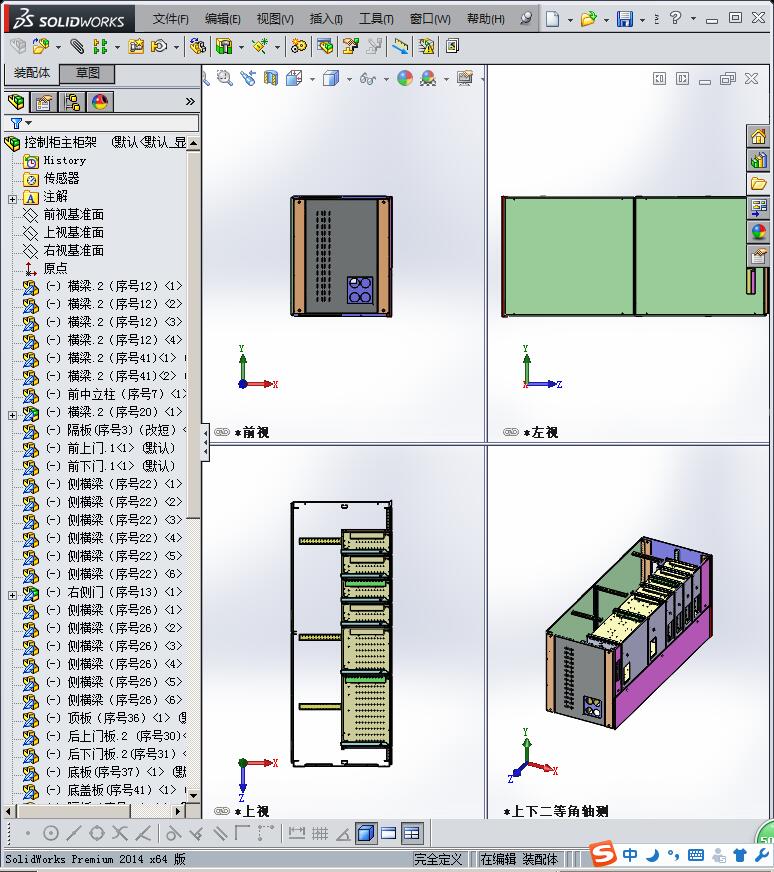
Task: Click the Design Library icon in task pane
Action: tap(758, 161)
